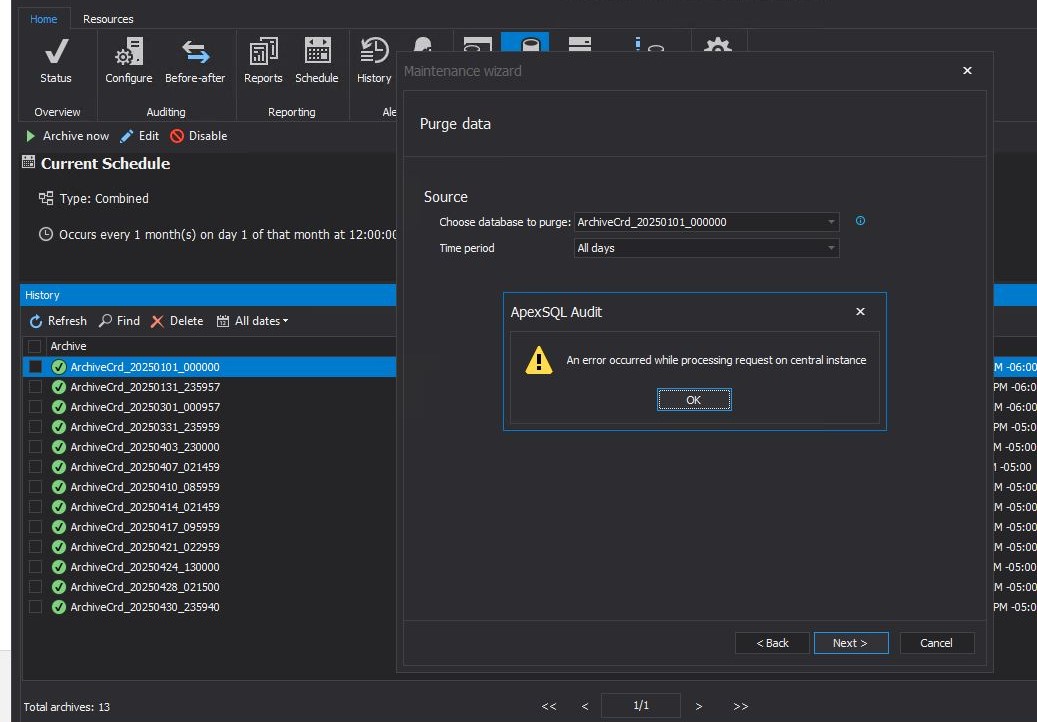Viewport: 1037px width, 722px height.
Task: Close the Maintenance wizard window
Action: pos(967,70)
